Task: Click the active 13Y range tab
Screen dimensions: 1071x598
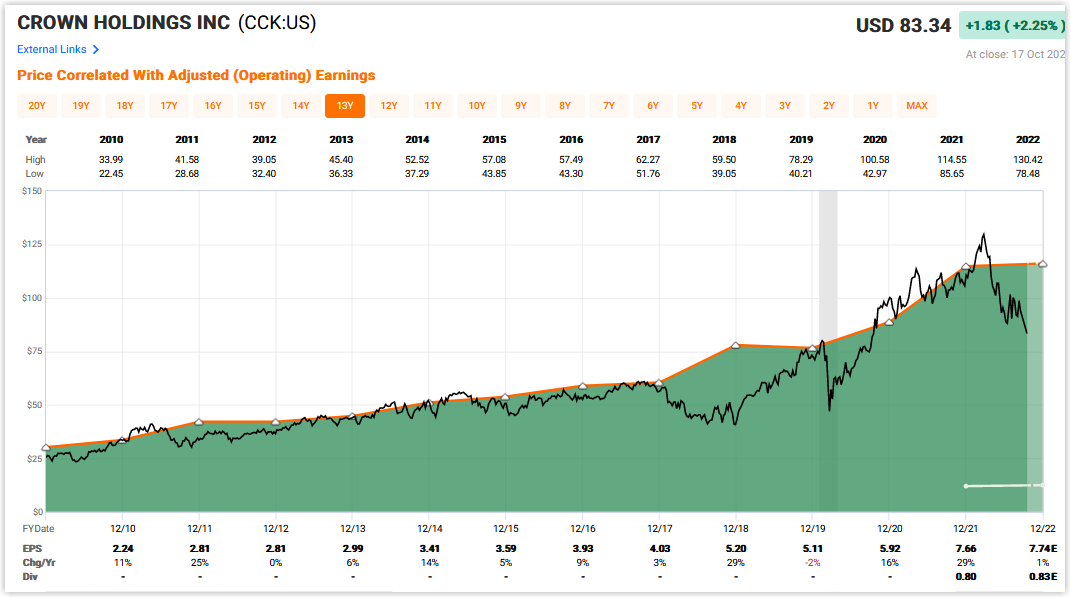Action: tap(345, 106)
